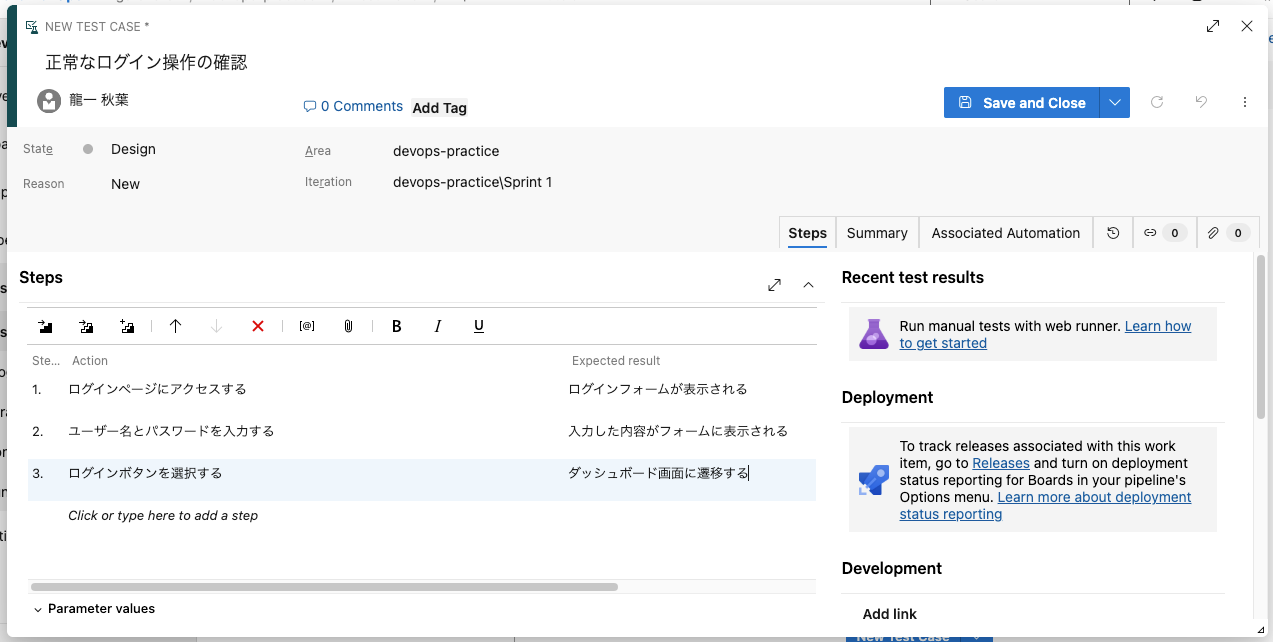Switch to the Summary tab
The height and width of the screenshot is (642, 1273).
877,233
